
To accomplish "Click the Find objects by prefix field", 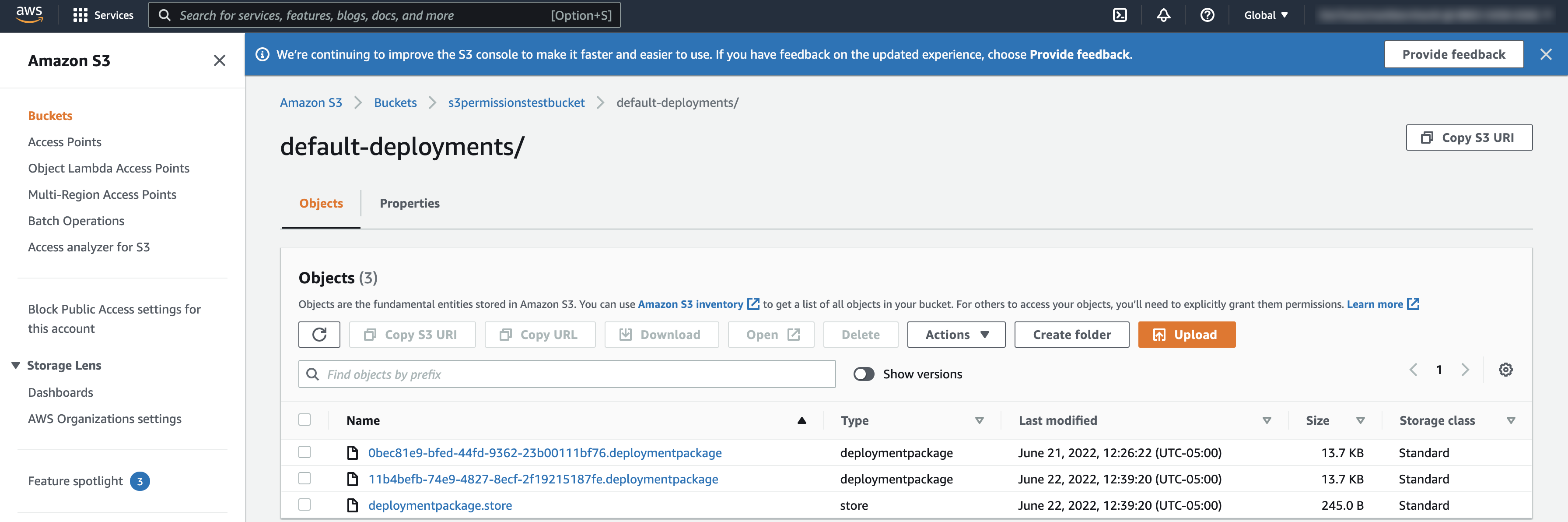I will pyautogui.click(x=566, y=374).
